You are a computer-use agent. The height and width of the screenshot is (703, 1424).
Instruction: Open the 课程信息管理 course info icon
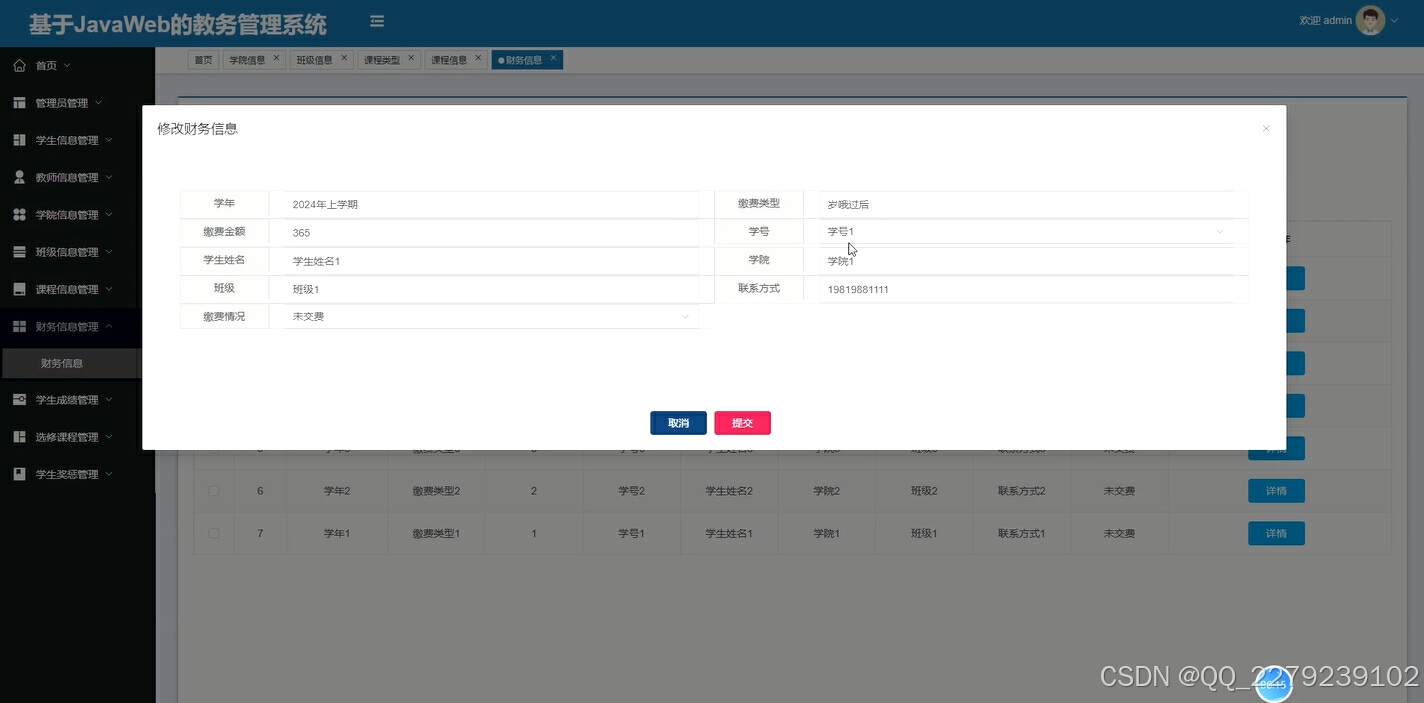pos(19,288)
